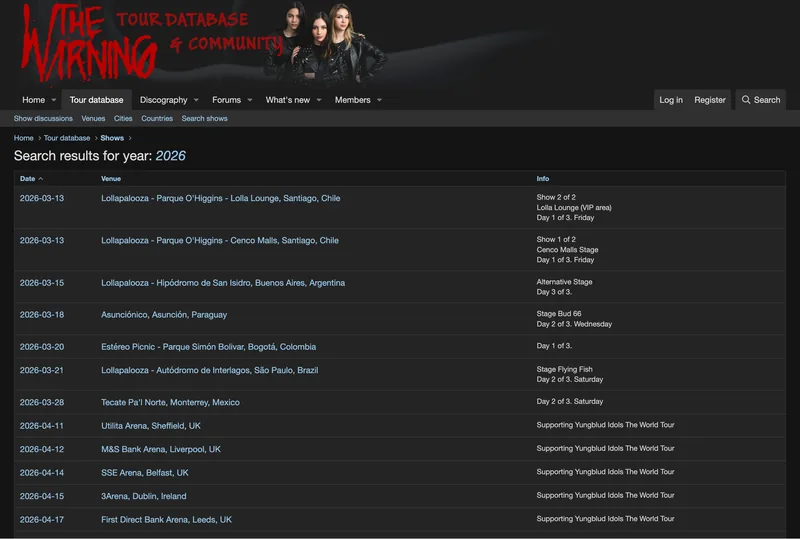
Task: Click the 2026-04-15 date link
Action: 42,496
